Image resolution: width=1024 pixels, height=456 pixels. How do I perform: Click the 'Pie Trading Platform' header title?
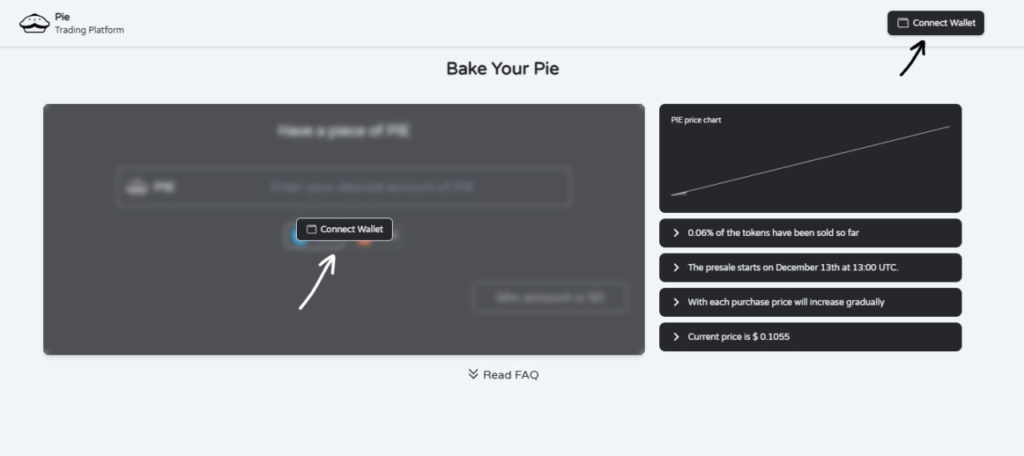pyautogui.click(x=89, y=23)
